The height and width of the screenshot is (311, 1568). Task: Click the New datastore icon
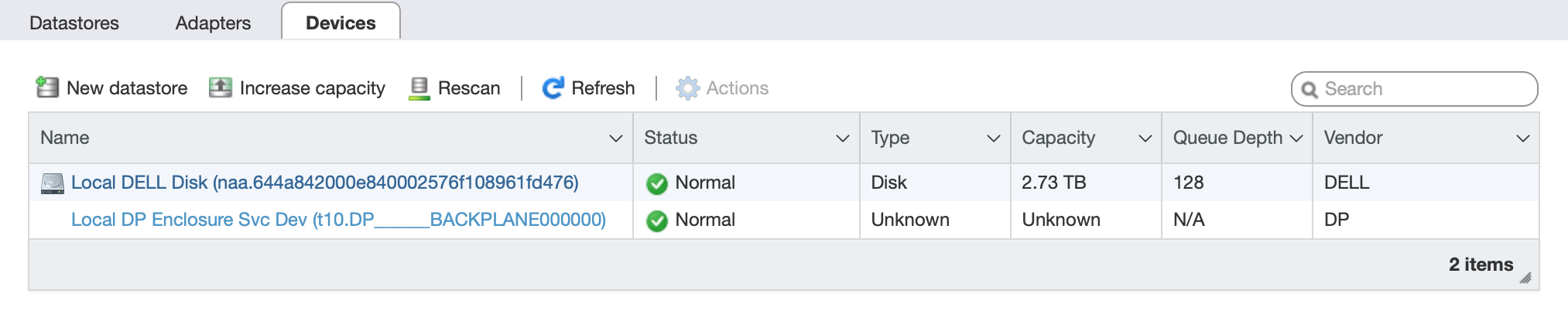[47, 87]
